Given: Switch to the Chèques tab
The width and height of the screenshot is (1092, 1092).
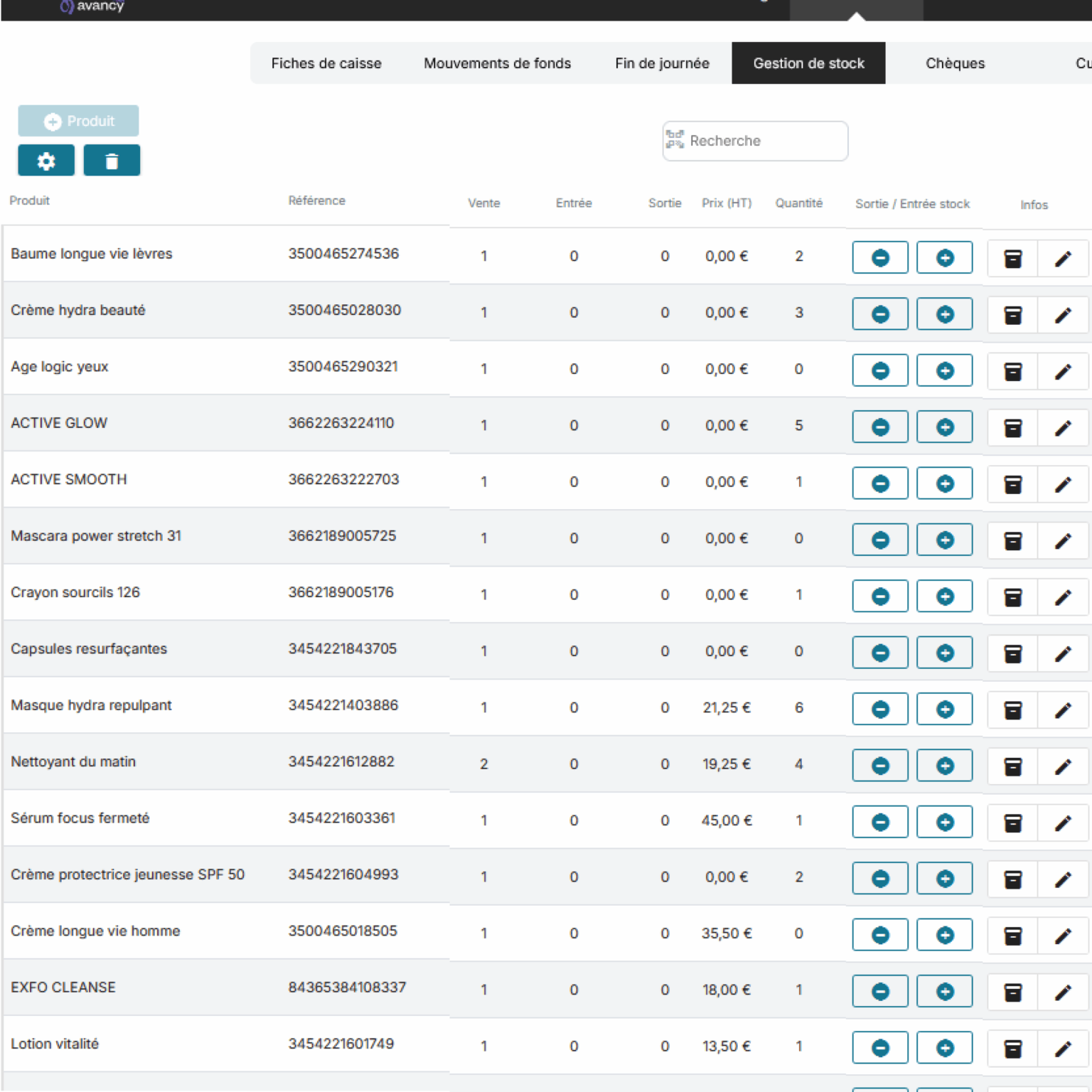Looking at the screenshot, I should [955, 63].
